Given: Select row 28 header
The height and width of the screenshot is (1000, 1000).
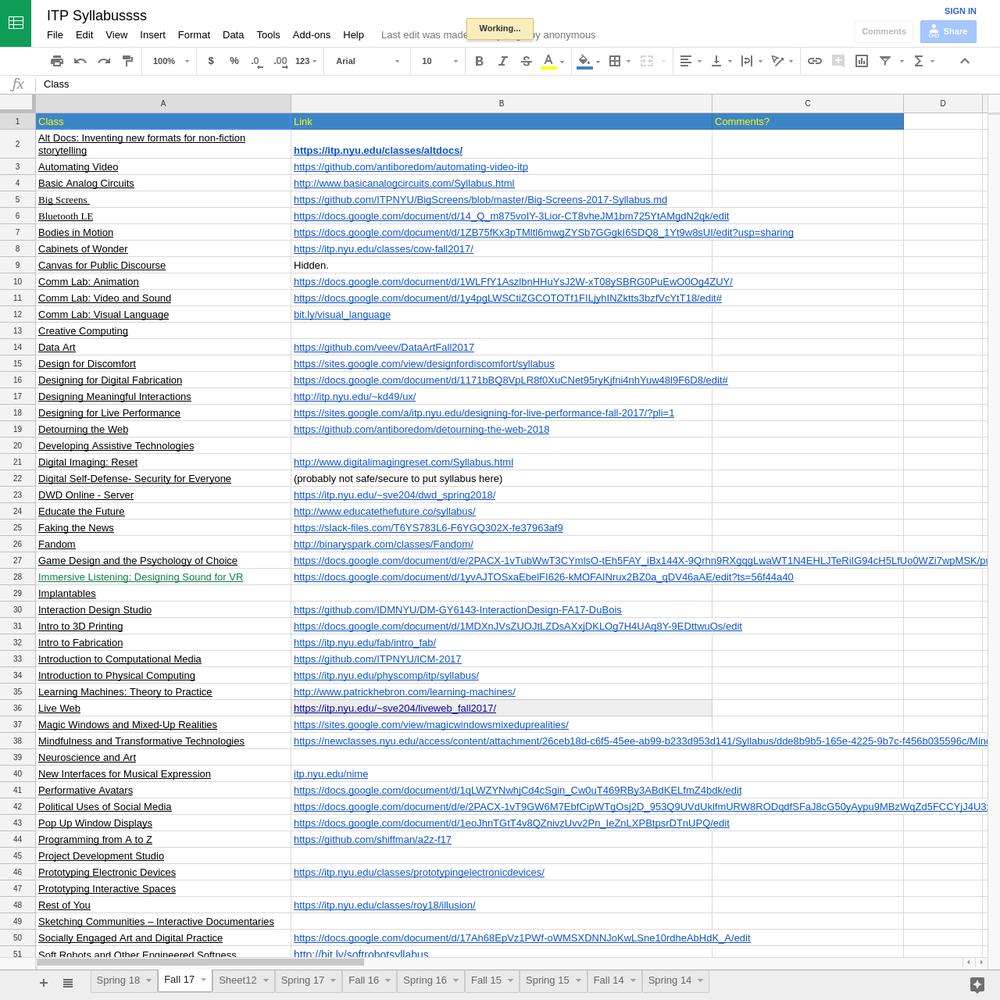Looking at the screenshot, I should (17, 577).
